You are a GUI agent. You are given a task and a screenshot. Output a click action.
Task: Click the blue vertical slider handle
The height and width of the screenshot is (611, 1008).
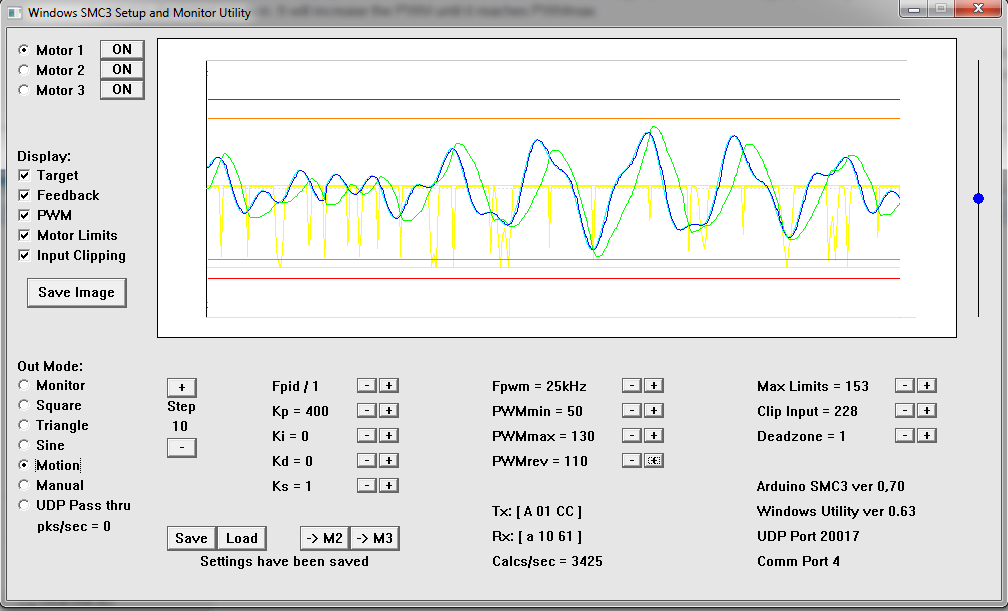pyautogui.click(x=978, y=199)
